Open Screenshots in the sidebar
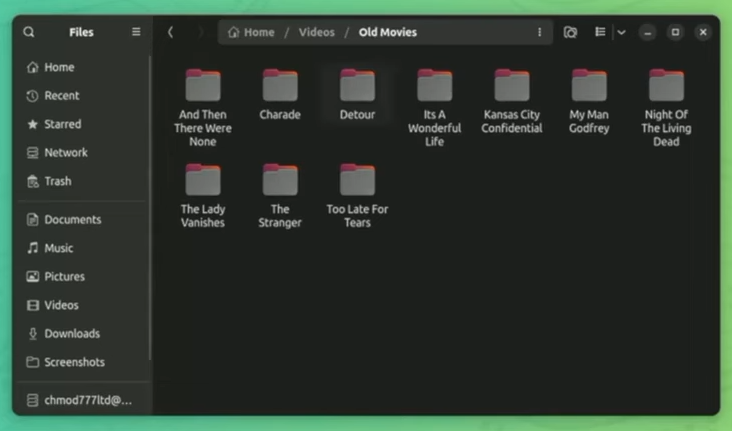 82,362
